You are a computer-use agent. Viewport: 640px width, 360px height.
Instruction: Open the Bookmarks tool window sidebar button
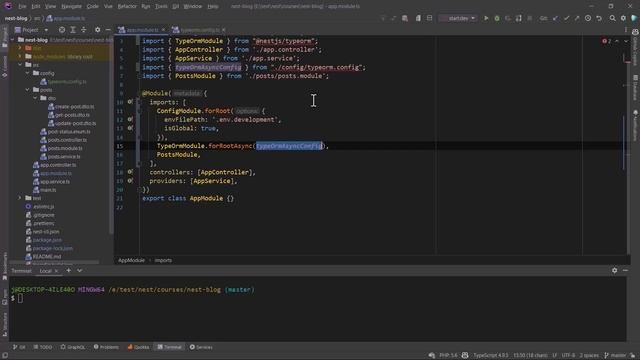point(4,266)
